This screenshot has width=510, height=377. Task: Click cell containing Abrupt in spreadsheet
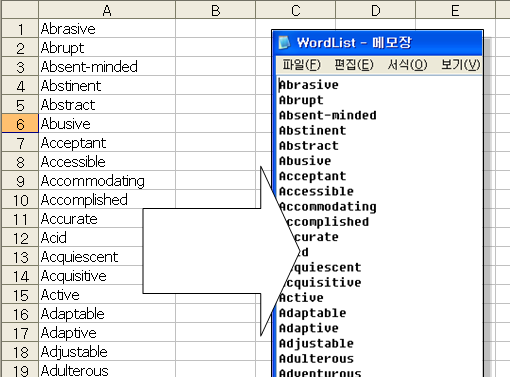pyautogui.click(x=107, y=47)
